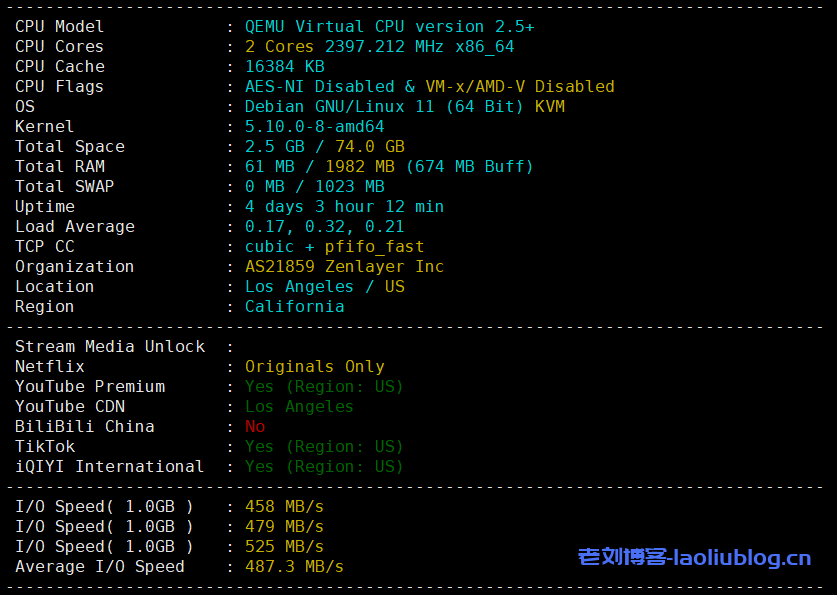The height and width of the screenshot is (595, 837).
Task: Click the Average I/O Speed 487.3 MB/s
Action: pos(294,567)
